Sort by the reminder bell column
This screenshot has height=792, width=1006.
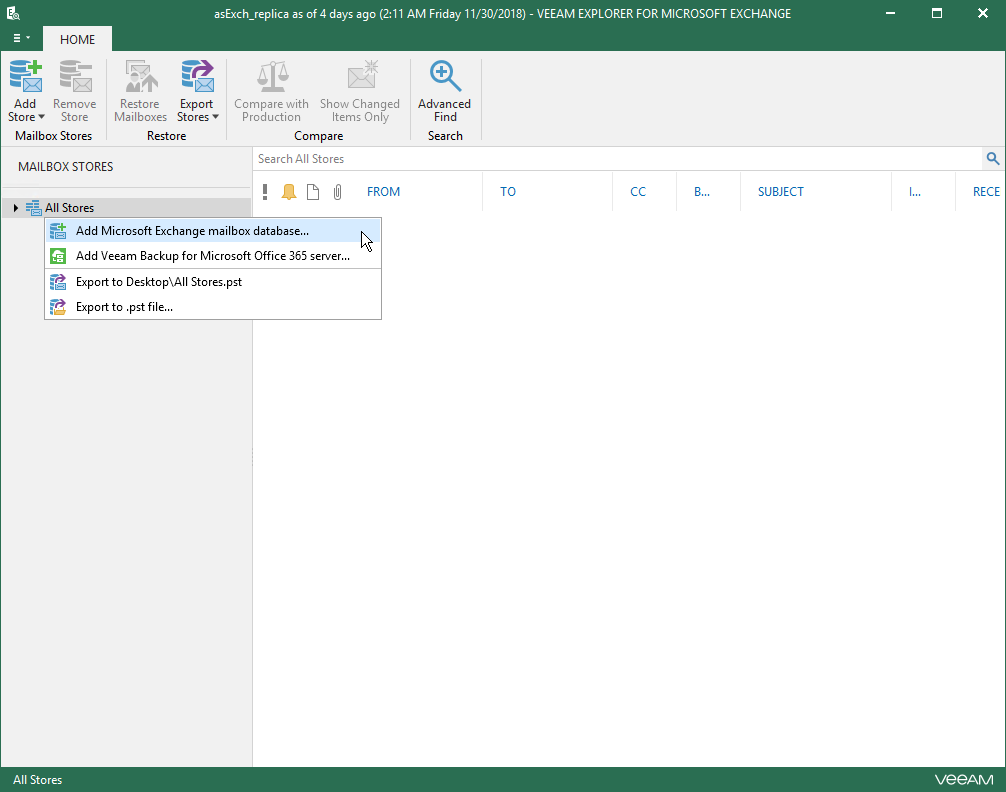pos(289,191)
